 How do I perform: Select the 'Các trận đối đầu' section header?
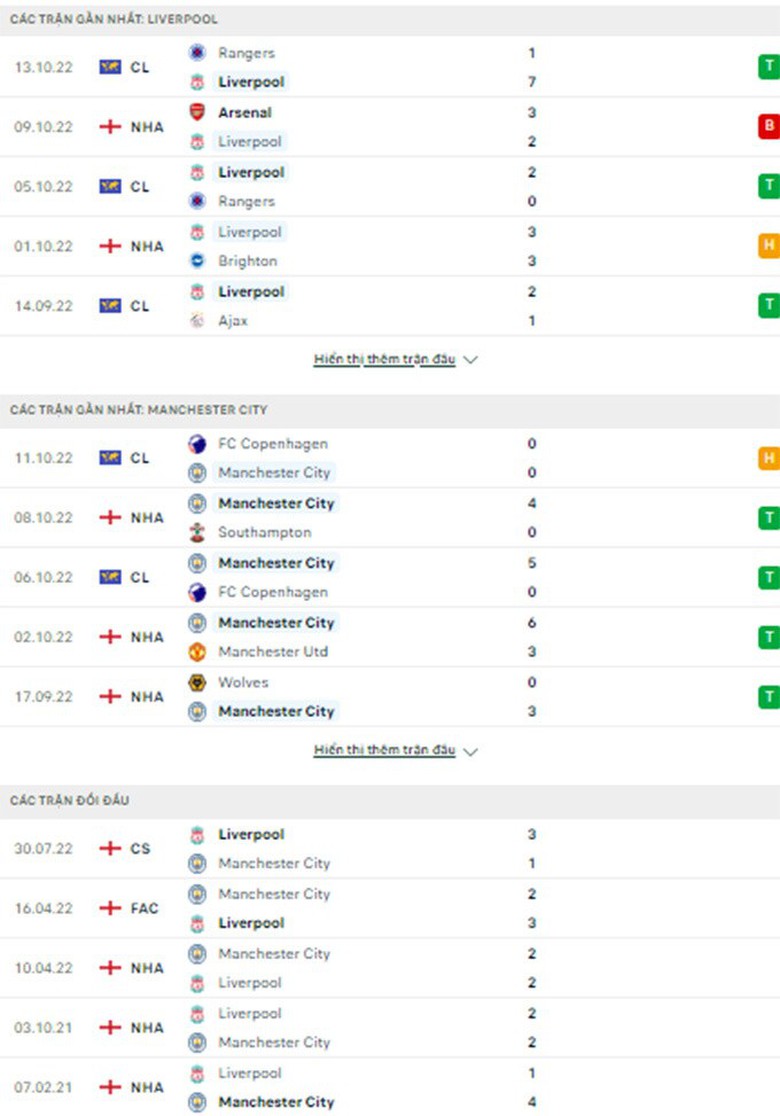(70, 801)
